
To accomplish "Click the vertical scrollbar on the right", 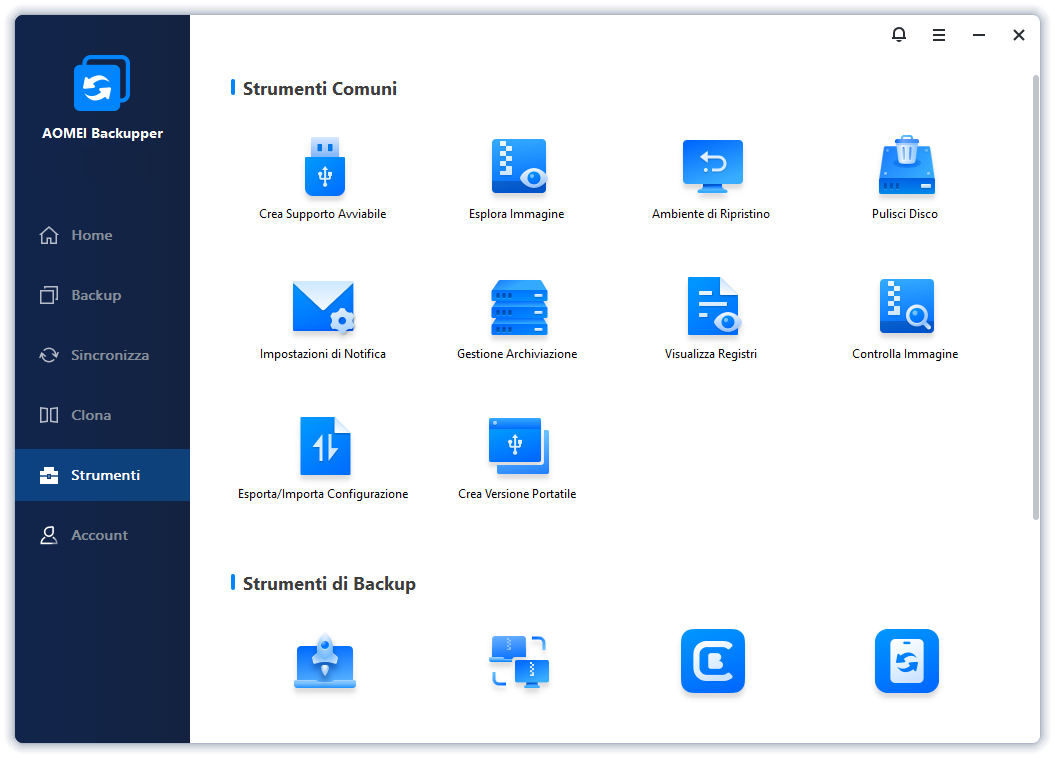I will coord(1035,300).
